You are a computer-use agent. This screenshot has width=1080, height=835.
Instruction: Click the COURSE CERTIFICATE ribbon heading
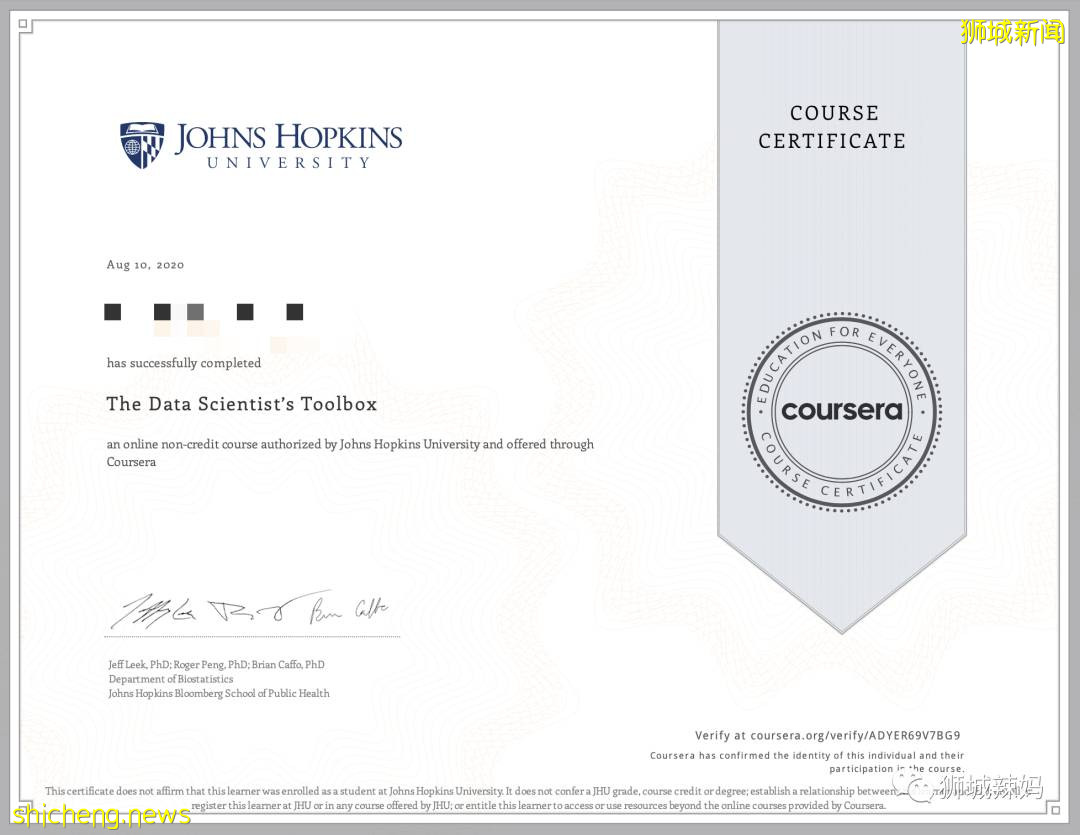click(x=832, y=127)
